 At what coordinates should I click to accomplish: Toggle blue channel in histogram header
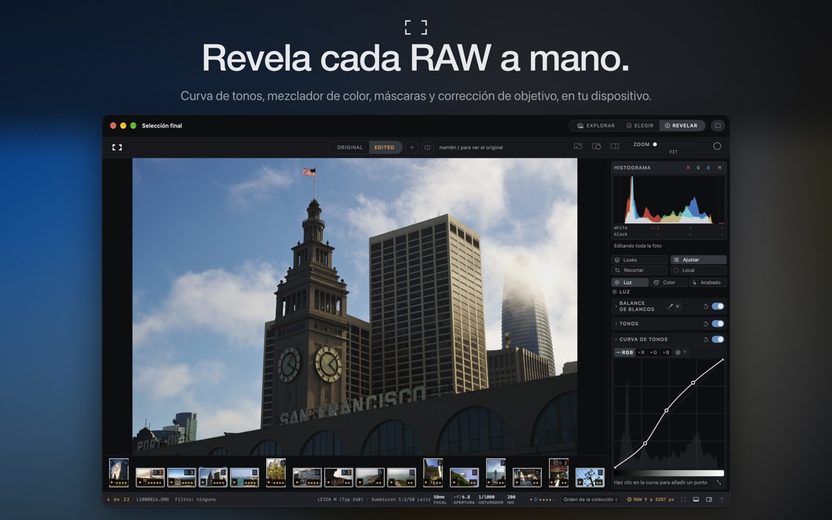[708, 168]
